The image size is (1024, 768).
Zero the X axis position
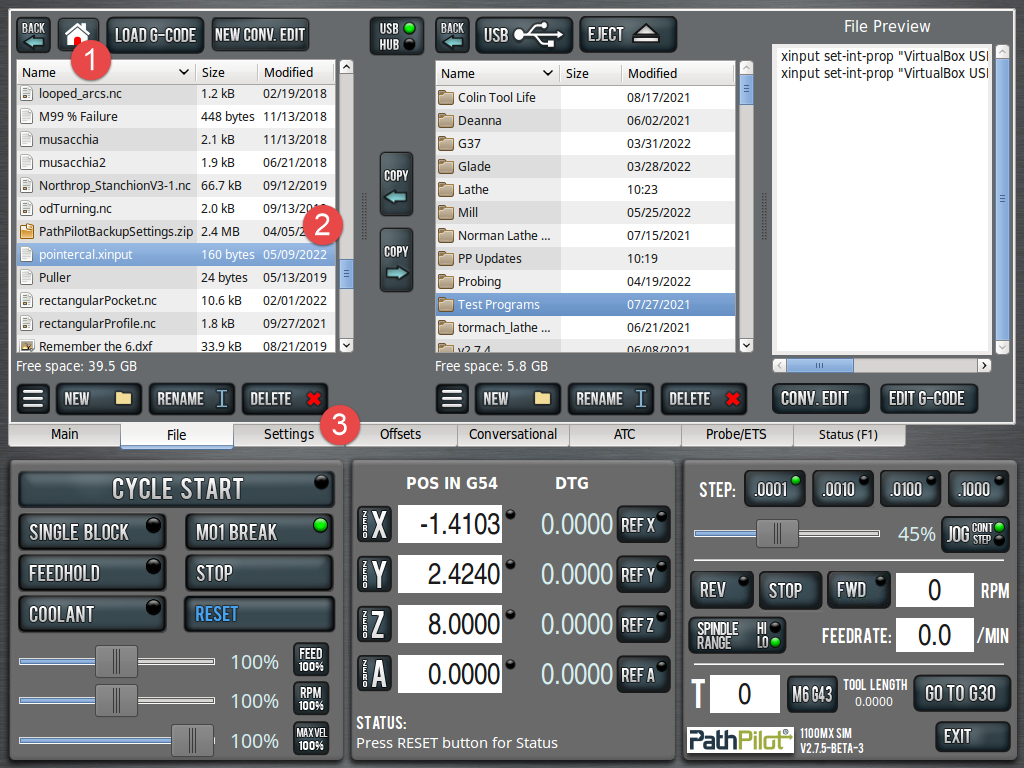pyautogui.click(x=369, y=524)
